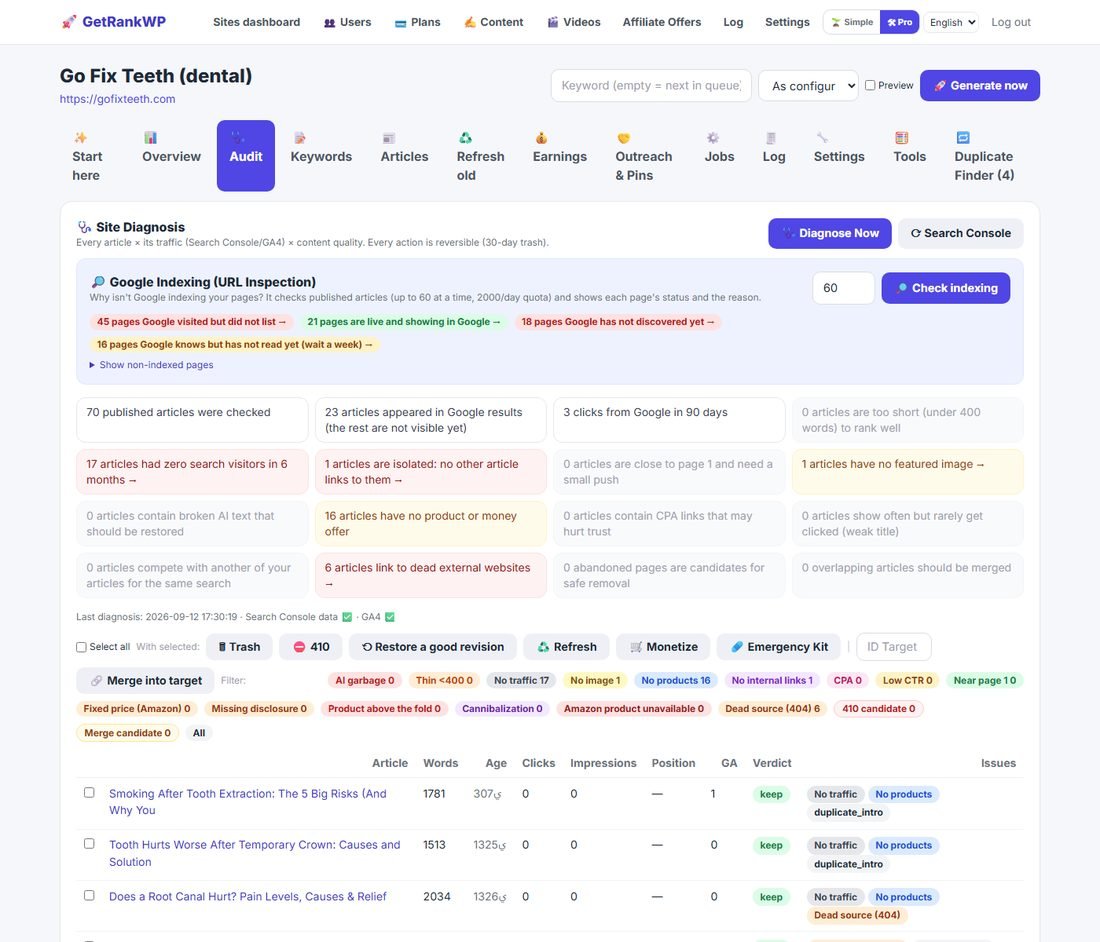
Task: Click the Merge into target button
Action: coord(145,680)
